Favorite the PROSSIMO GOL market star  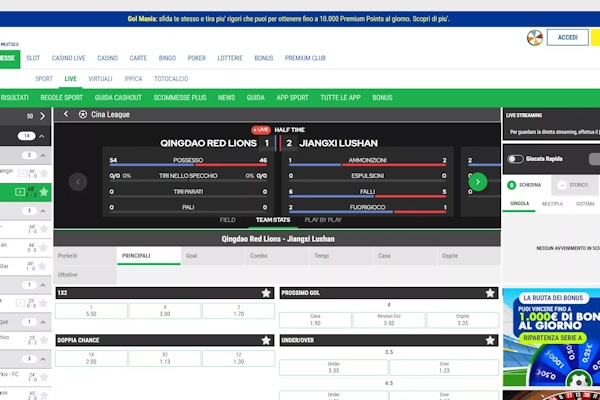click(490, 293)
